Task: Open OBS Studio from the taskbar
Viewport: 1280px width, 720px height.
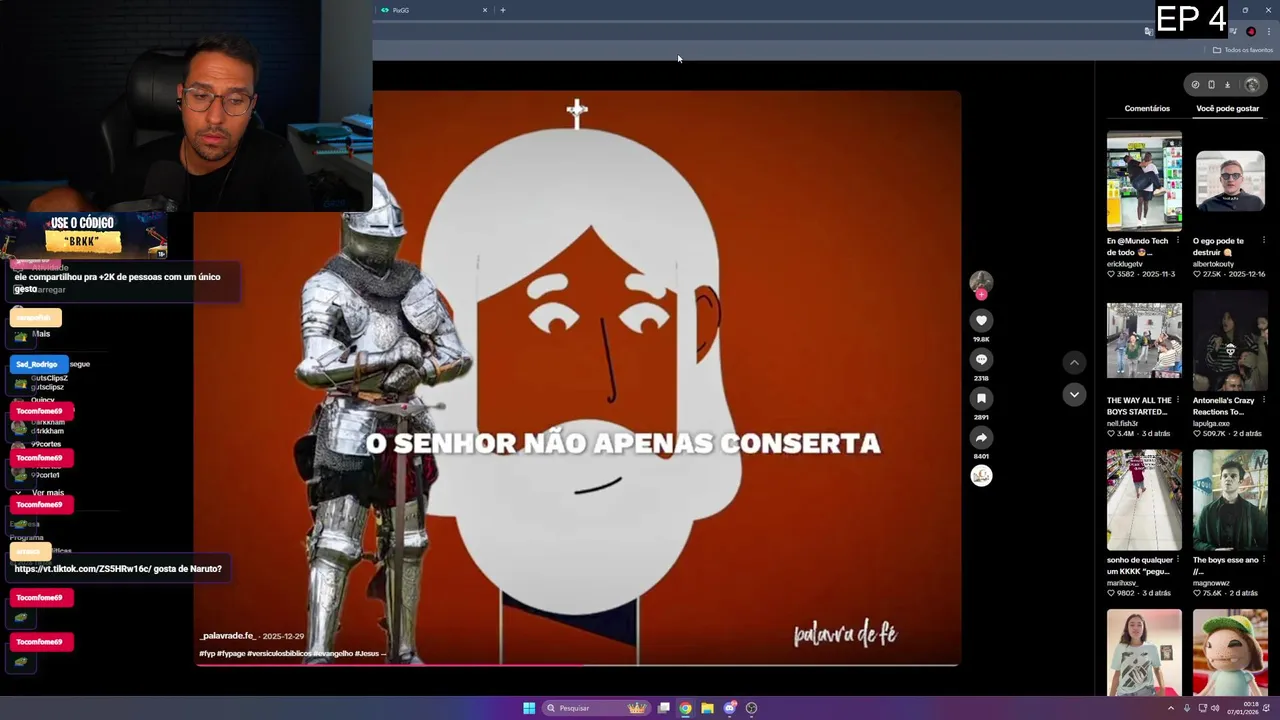Action: pos(751,708)
